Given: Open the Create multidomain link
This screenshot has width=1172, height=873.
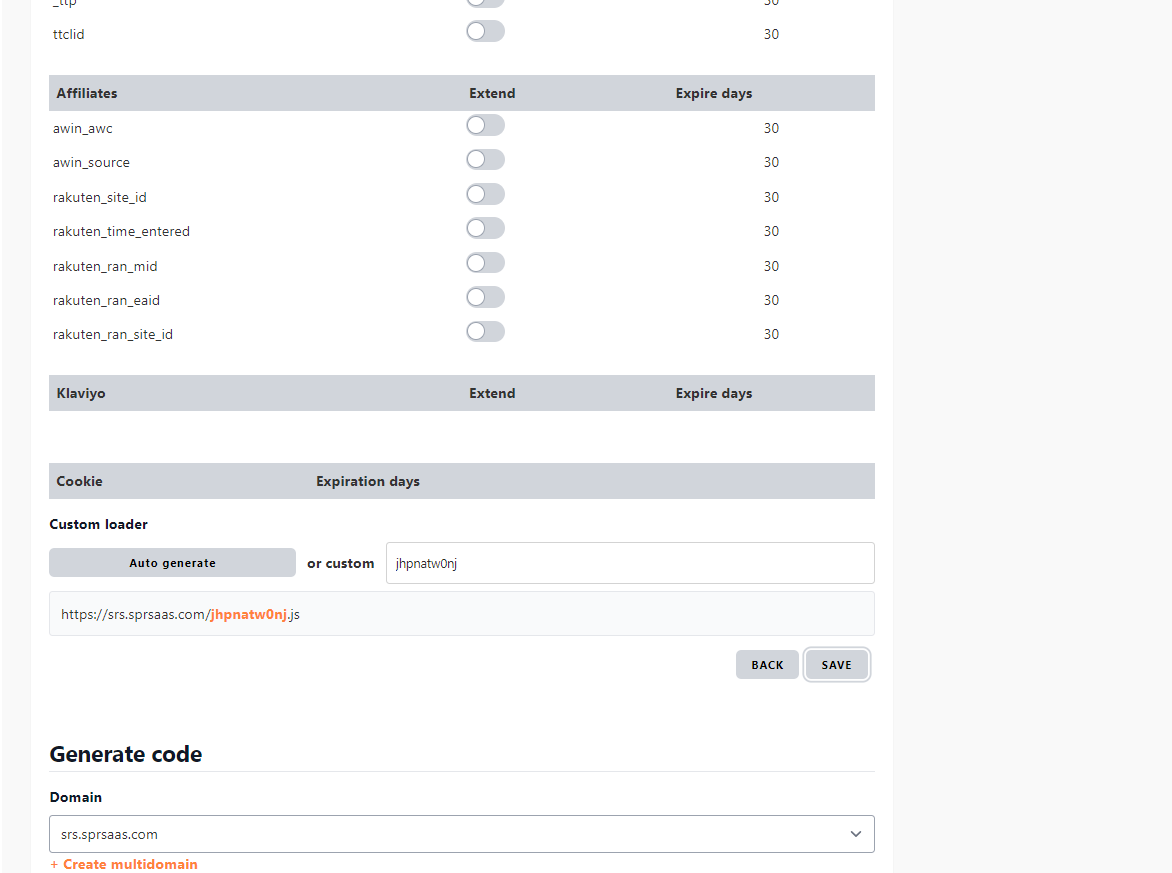Looking at the screenshot, I should [x=124, y=864].
